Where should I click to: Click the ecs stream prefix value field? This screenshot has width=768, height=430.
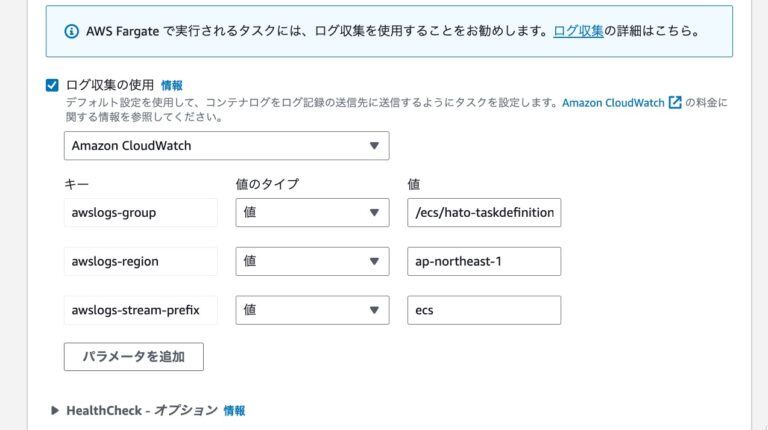484,310
